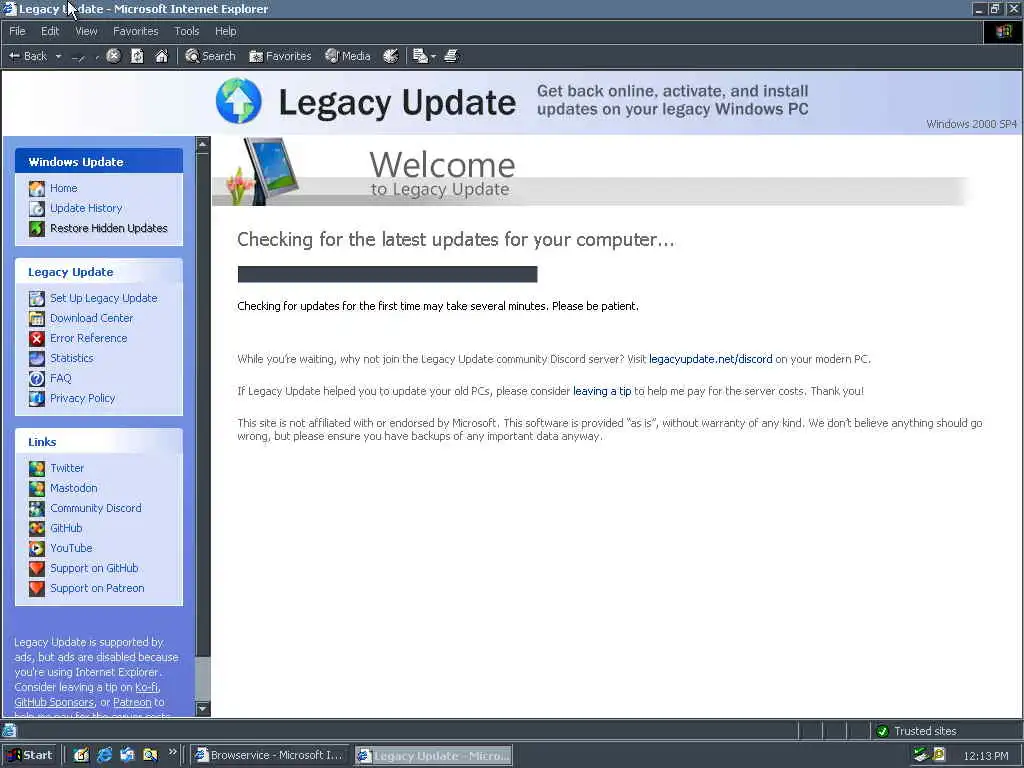Click the Support on Patreon heart icon

[37, 588]
